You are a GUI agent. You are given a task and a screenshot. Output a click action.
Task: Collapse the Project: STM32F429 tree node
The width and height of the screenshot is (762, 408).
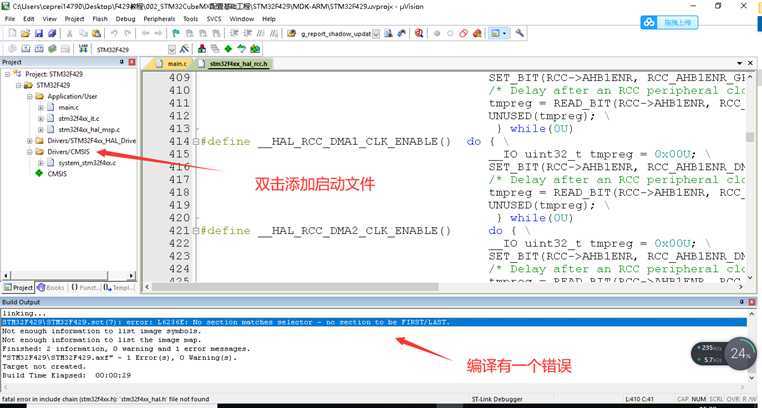7,74
